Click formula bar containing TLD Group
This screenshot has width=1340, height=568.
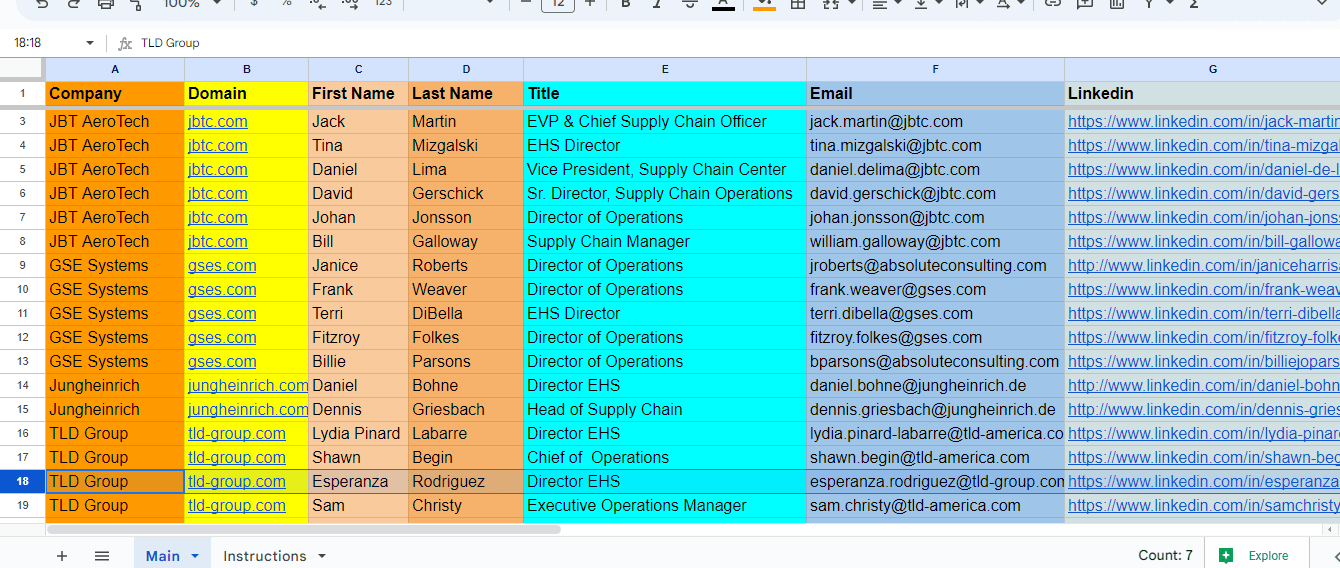[x=738, y=43]
